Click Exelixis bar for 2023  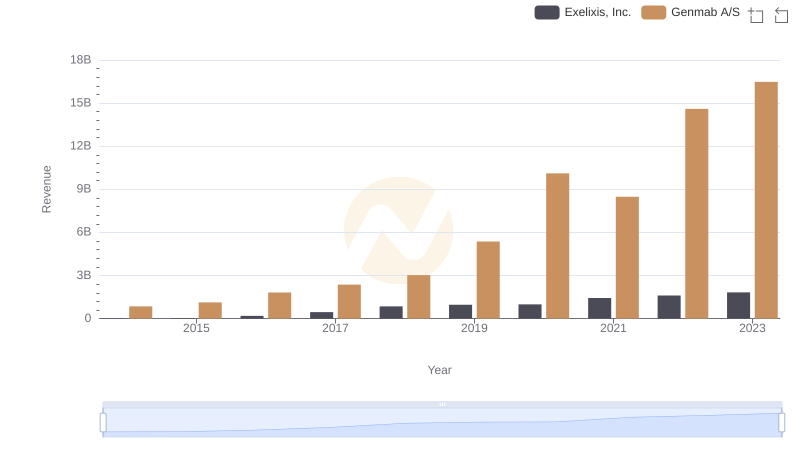738,305
